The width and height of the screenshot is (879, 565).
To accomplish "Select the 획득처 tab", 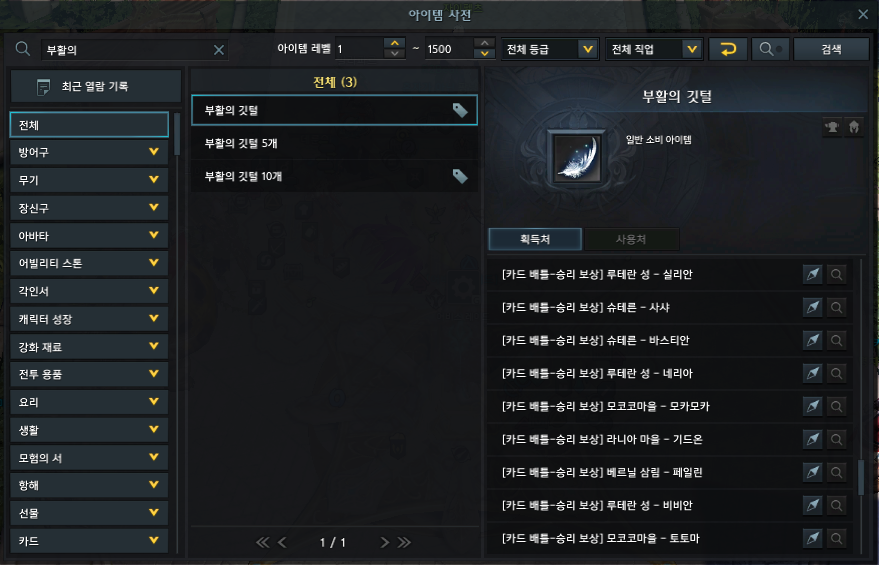I will click(535, 239).
